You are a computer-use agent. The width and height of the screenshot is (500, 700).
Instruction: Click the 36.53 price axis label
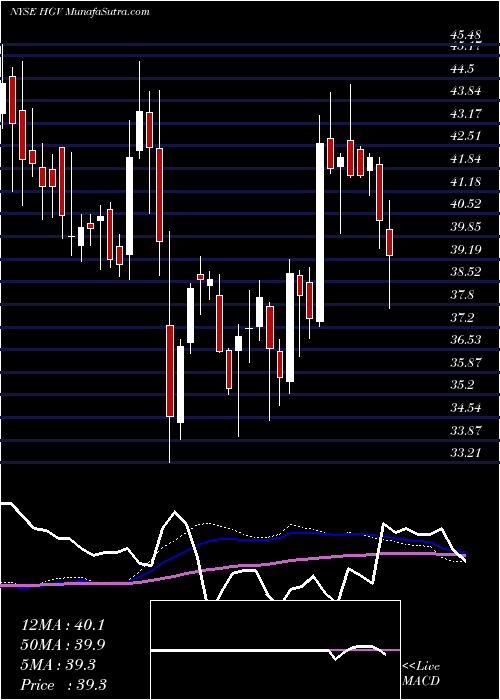click(466, 340)
